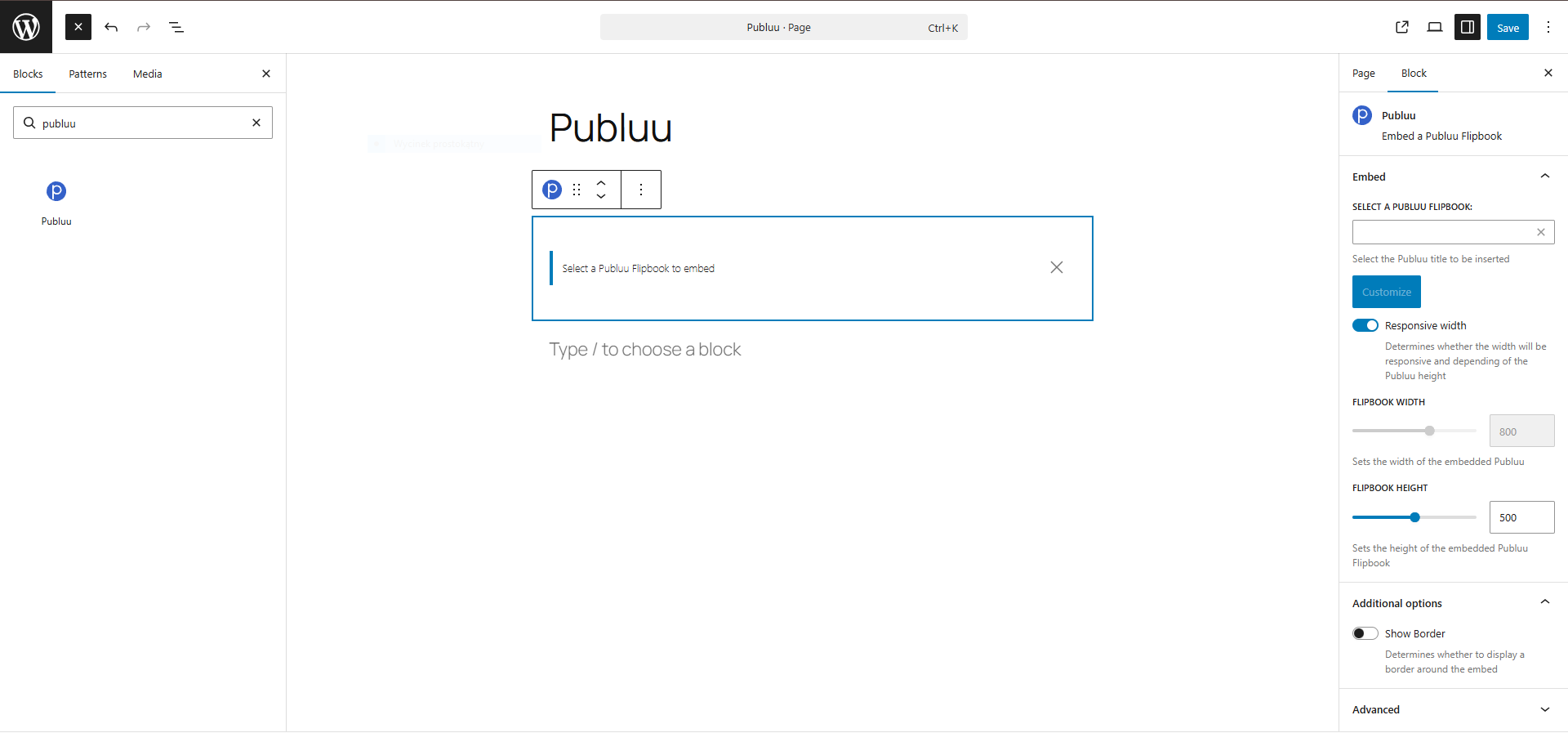Screen dimensions: 1568x733
Task: Open the document overview list
Action: click(x=176, y=27)
